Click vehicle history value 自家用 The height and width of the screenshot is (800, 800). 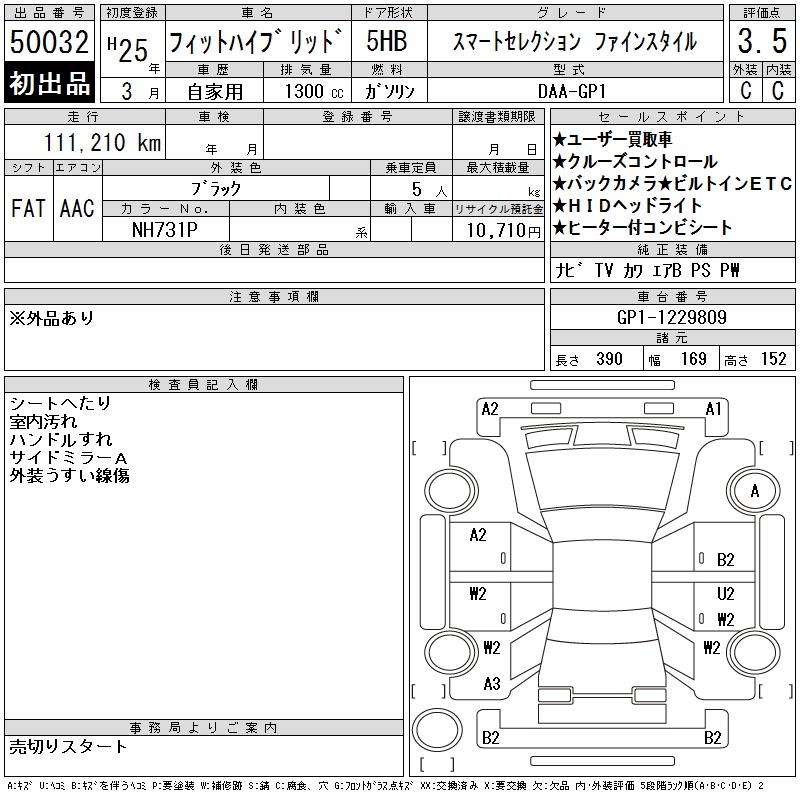[215, 92]
